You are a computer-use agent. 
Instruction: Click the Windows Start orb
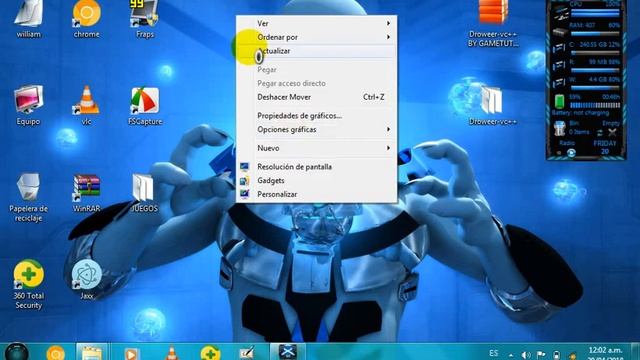[16, 352]
